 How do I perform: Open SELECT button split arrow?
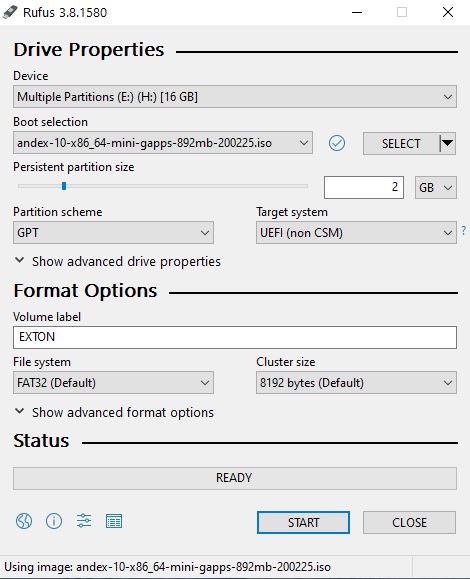click(x=447, y=143)
